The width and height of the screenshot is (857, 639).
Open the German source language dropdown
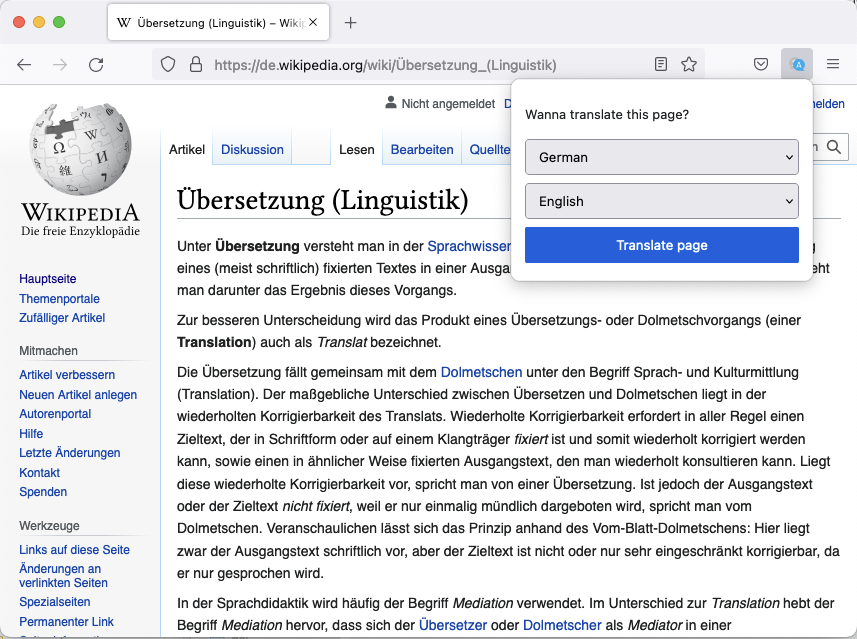click(661, 157)
